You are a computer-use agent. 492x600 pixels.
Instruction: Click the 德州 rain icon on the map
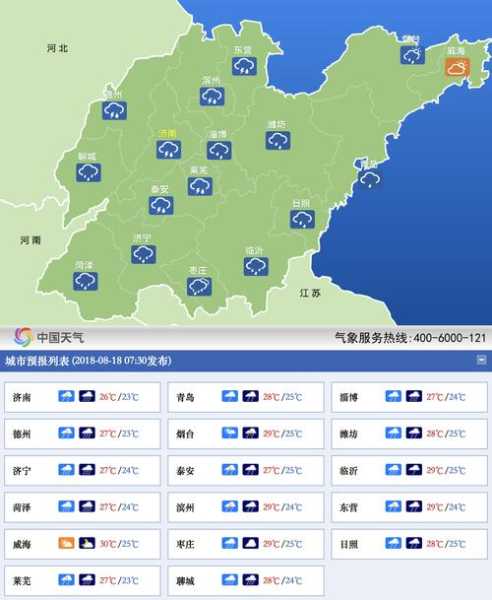point(114,110)
